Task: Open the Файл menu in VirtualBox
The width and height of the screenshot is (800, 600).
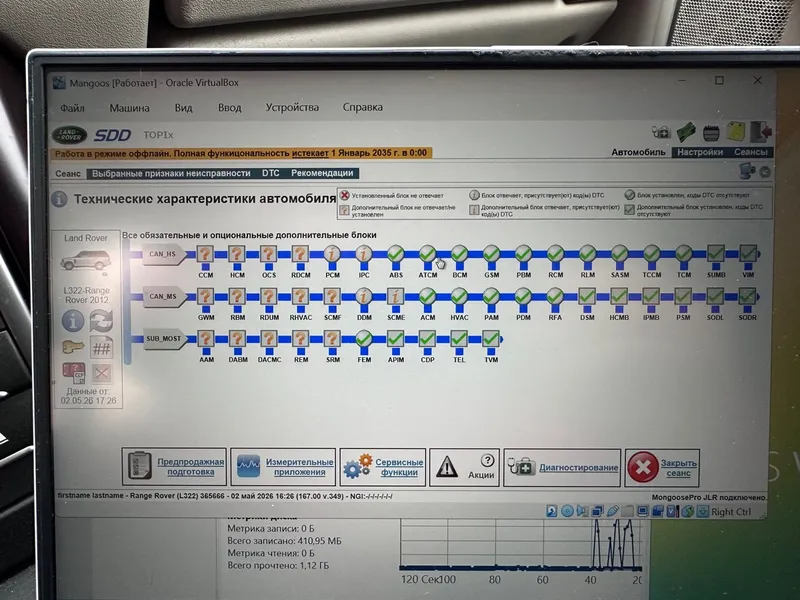Action: point(72,108)
